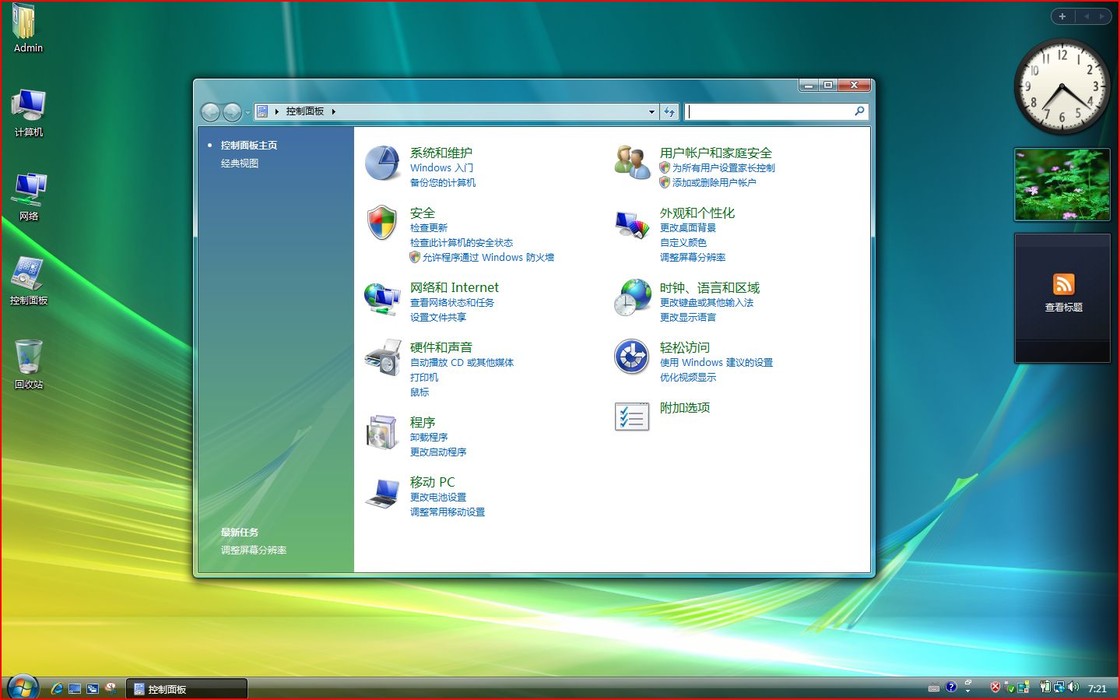Click the 更改键盘或其他输入法 link

click(x=706, y=303)
